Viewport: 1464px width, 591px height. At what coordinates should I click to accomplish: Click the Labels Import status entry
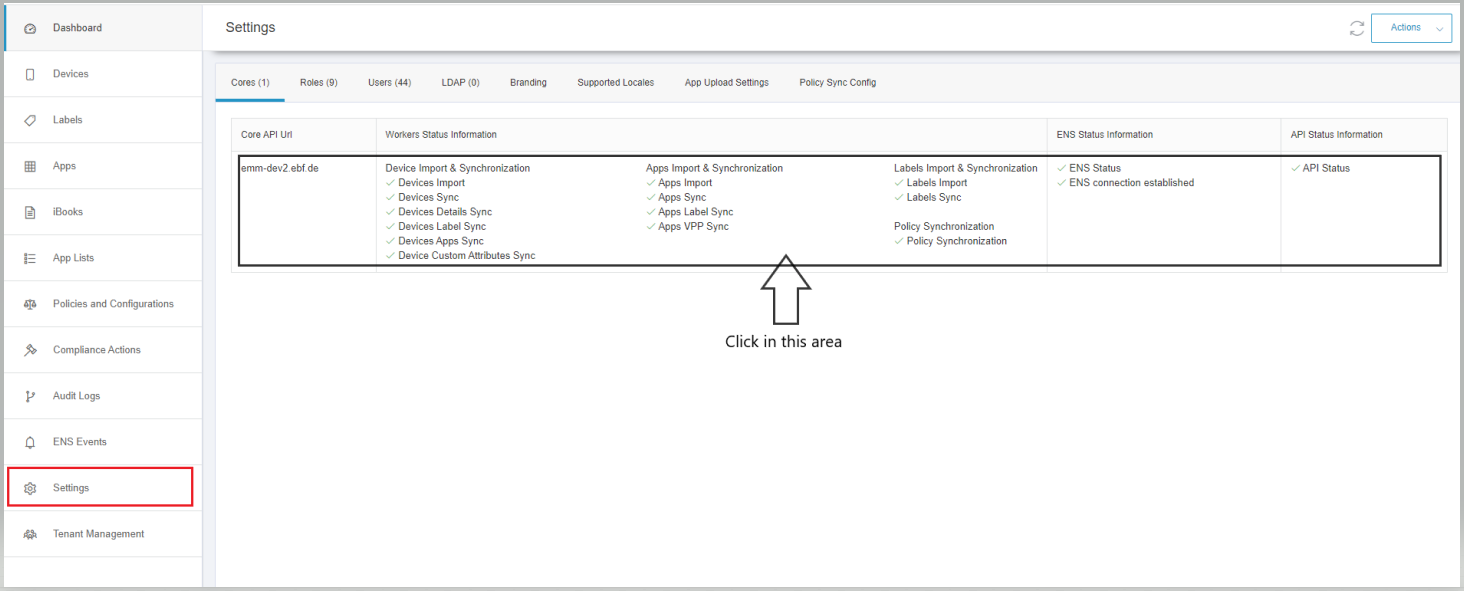click(x=931, y=183)
